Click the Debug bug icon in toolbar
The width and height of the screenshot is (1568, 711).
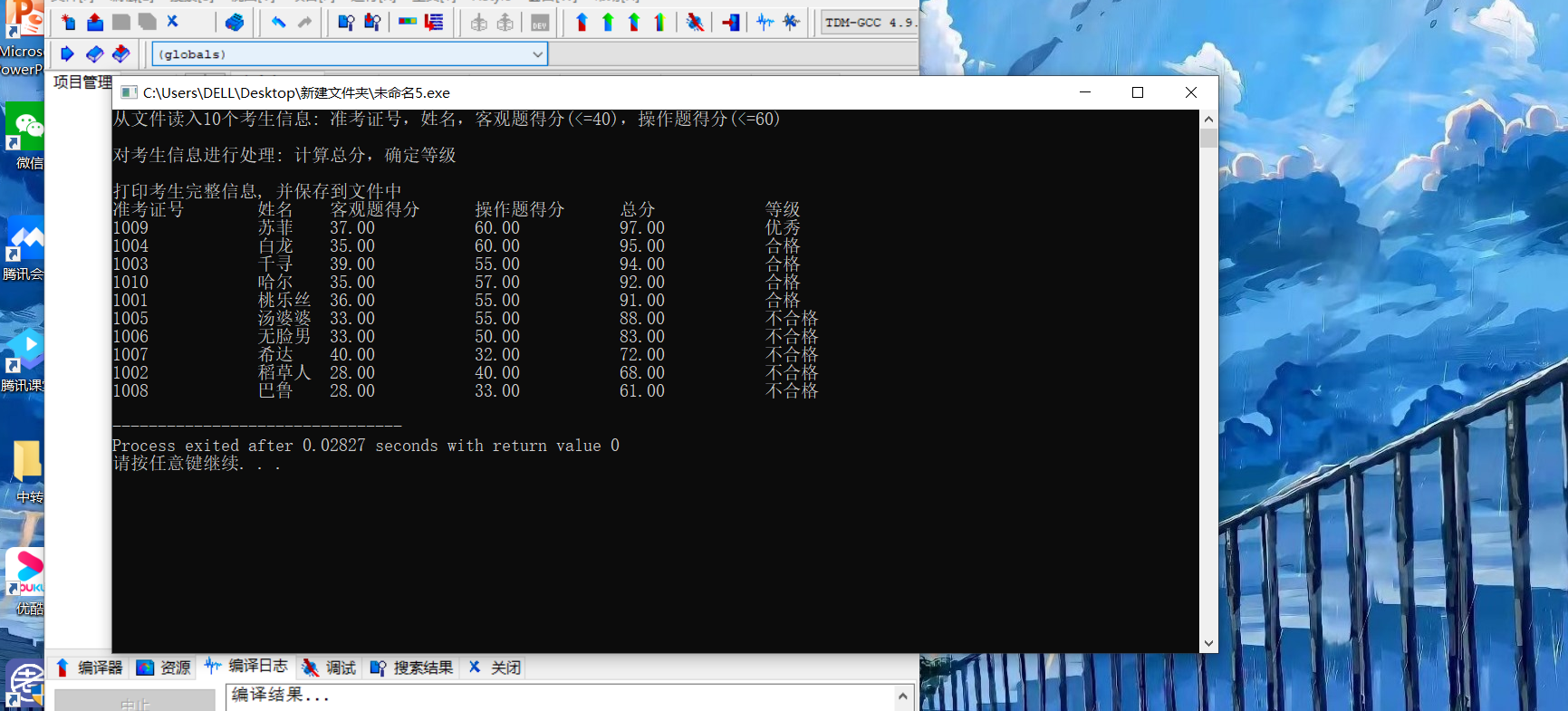[695, 23]
